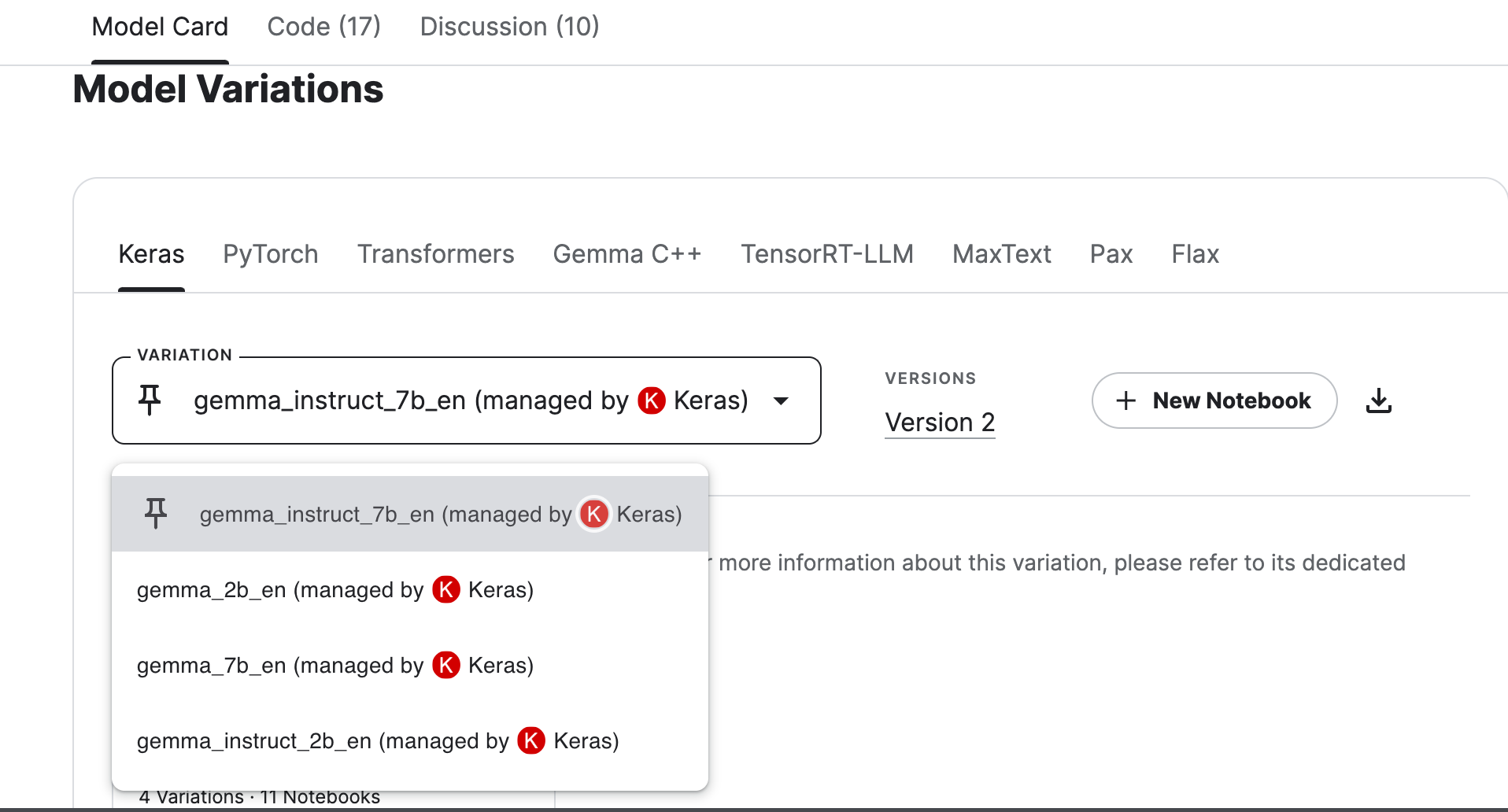Open the Transformers framework tab
Image resolution: width=1508 pixels, height=812 pixels.
pos(435,254)
